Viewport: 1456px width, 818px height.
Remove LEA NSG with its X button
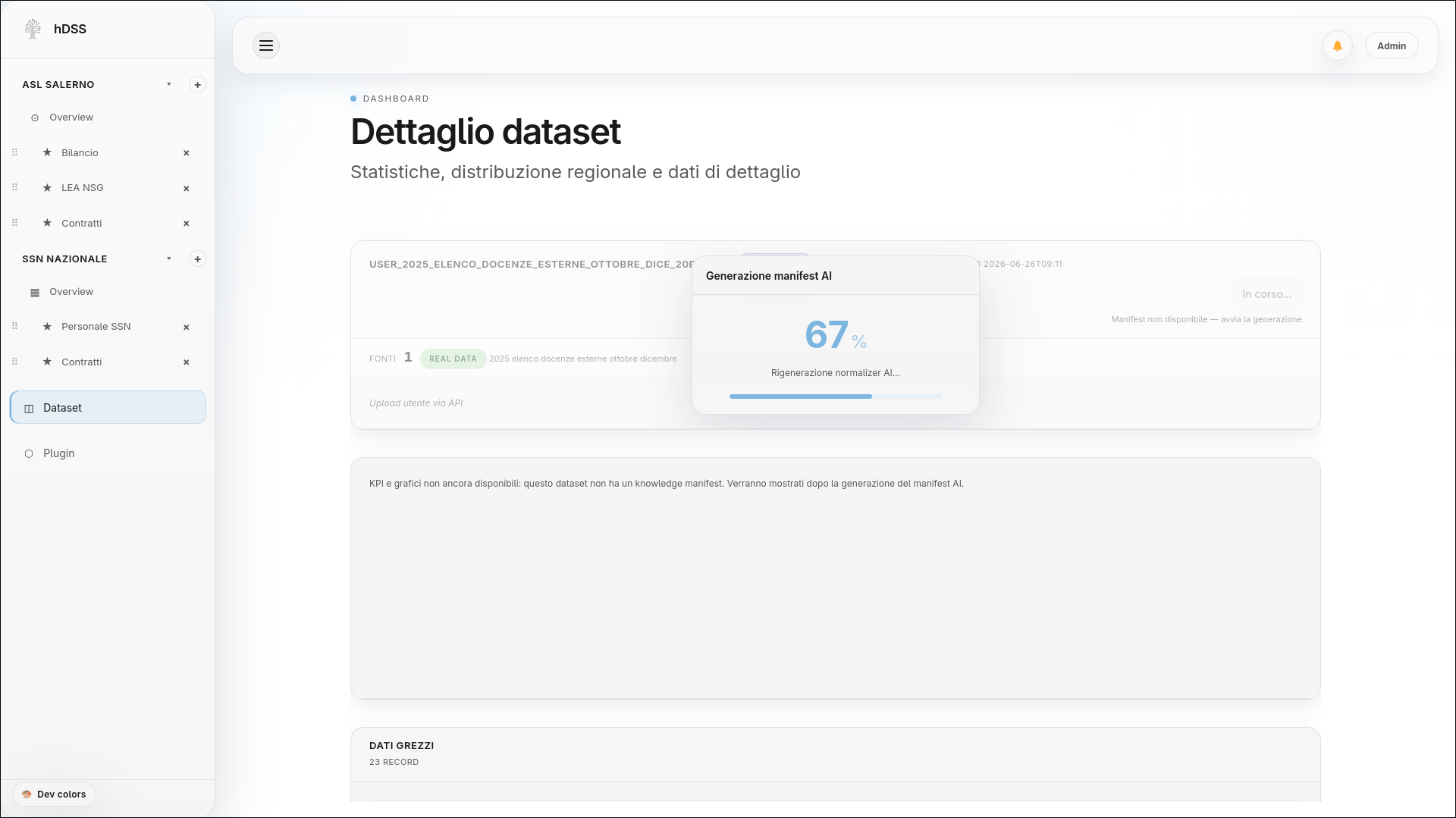tap(187, 188)
